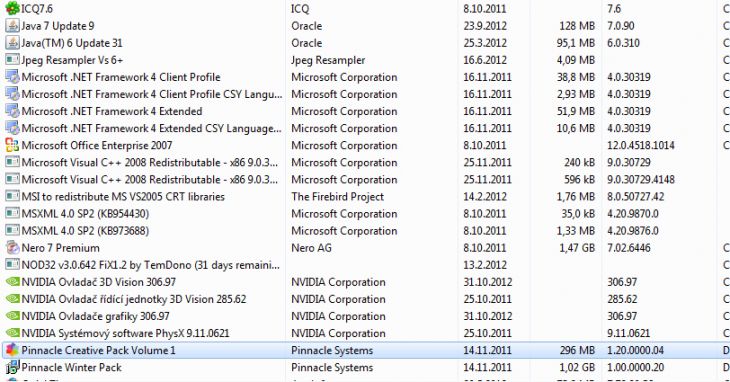Screen dimensions: 730x382
Task: Click the NVIDIA Ovladač 3D Vision 306.97 icon
Action: tap(12, 282)
